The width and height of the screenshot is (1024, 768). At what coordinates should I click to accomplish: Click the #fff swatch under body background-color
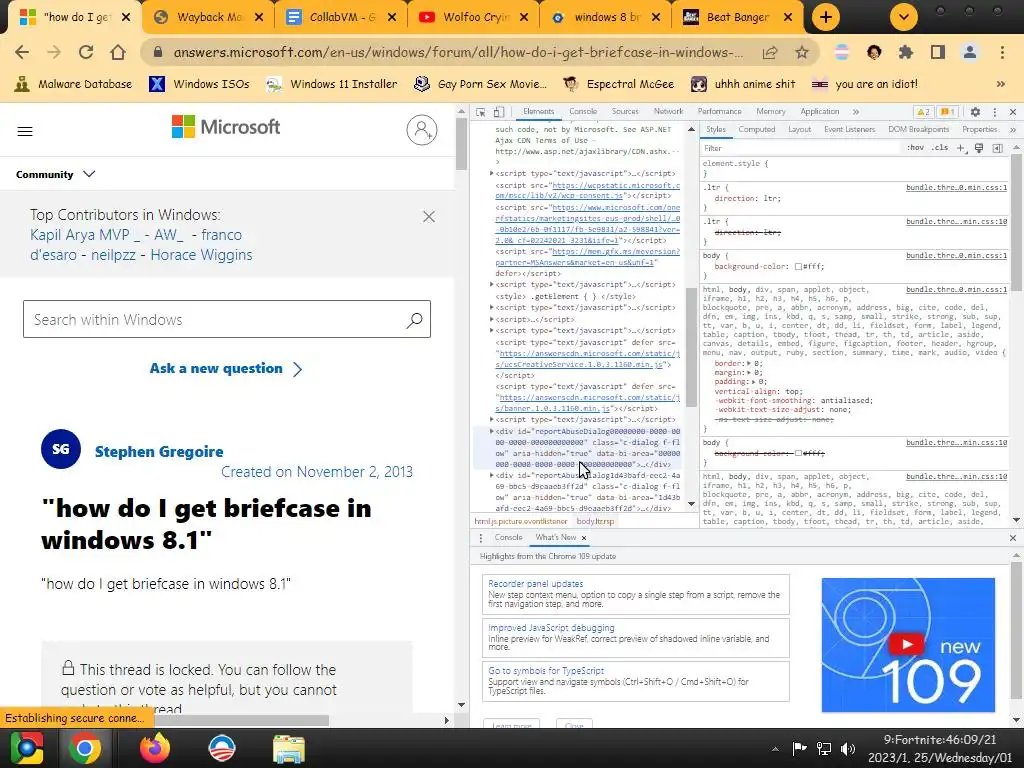point(798,266)
